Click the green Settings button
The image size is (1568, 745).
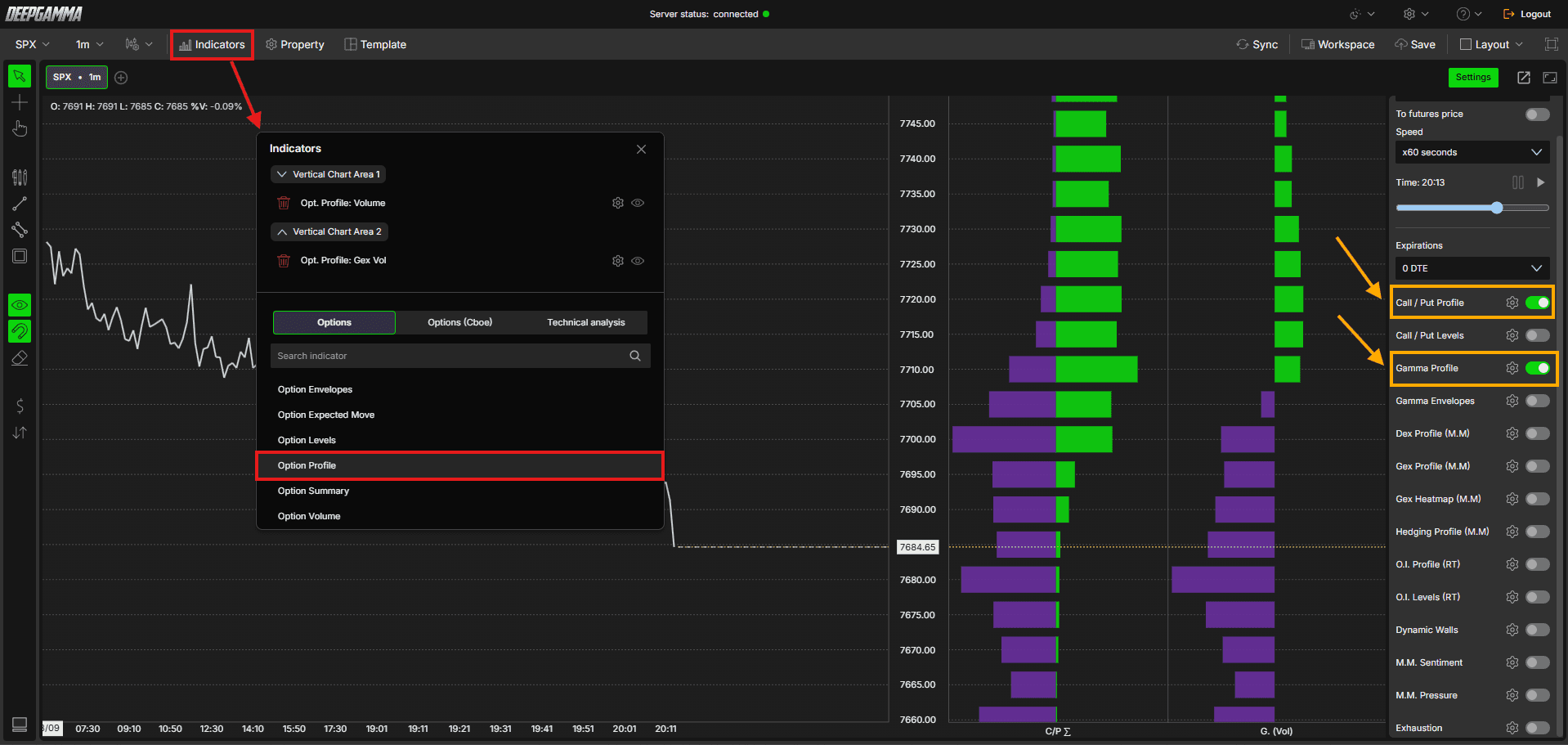pyautogui.click(x=1473, y=78)
